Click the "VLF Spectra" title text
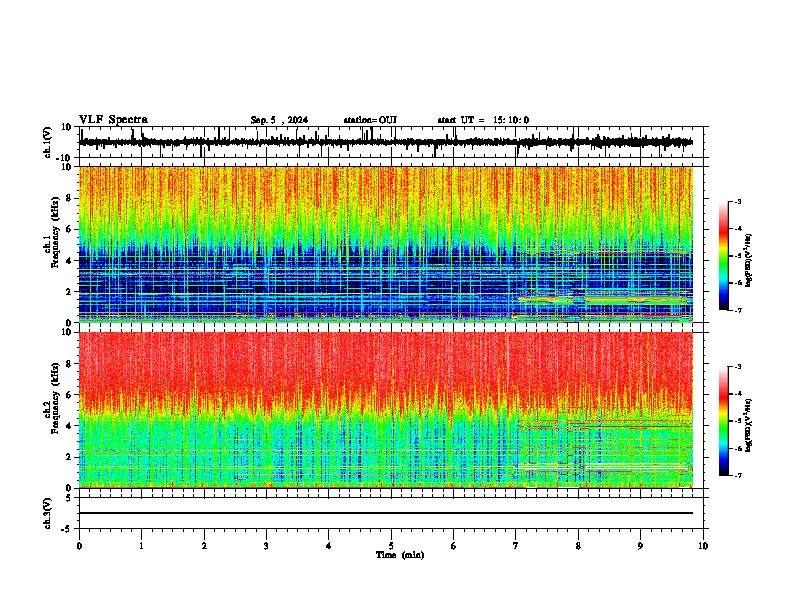This screenshot has height=612, width=792. point(113,120)
